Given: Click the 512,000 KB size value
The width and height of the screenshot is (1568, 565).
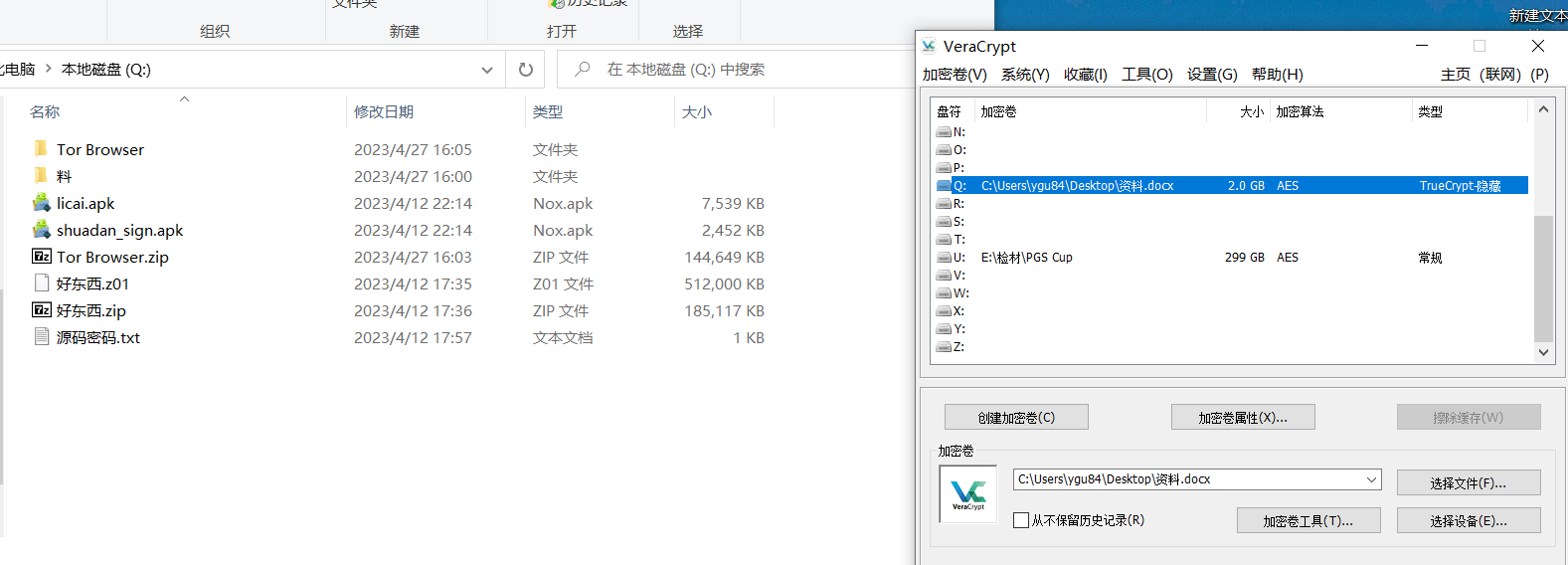Looking at the screenshot, I should pyautogui.click(x=725, y=284).
